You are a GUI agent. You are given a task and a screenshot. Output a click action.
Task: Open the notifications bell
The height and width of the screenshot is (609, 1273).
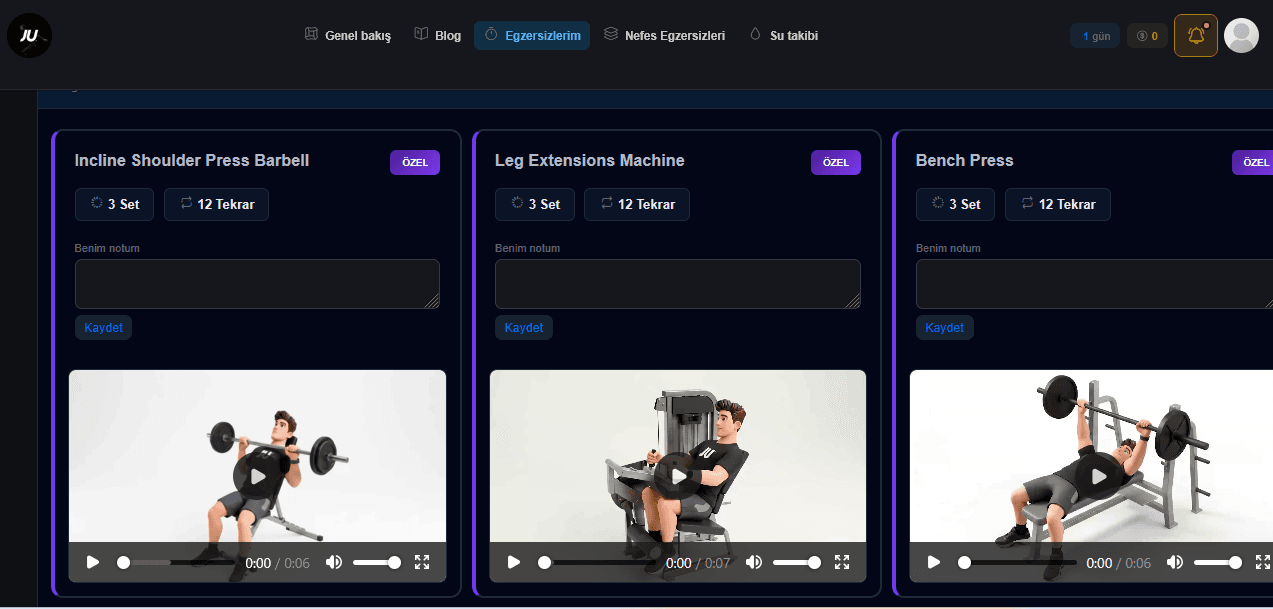[x=1196, y=36]
